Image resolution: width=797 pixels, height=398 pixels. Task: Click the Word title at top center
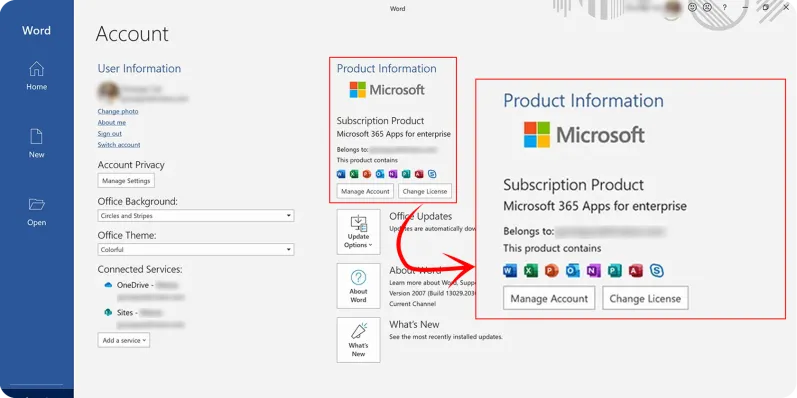click(398, 9)
